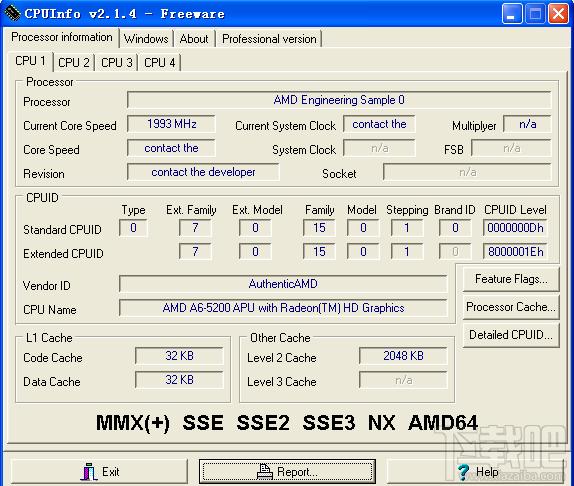The width and height of the screenshot is (574, 486).
Task: Open the Feature Flags dialog
Action: 511,279
